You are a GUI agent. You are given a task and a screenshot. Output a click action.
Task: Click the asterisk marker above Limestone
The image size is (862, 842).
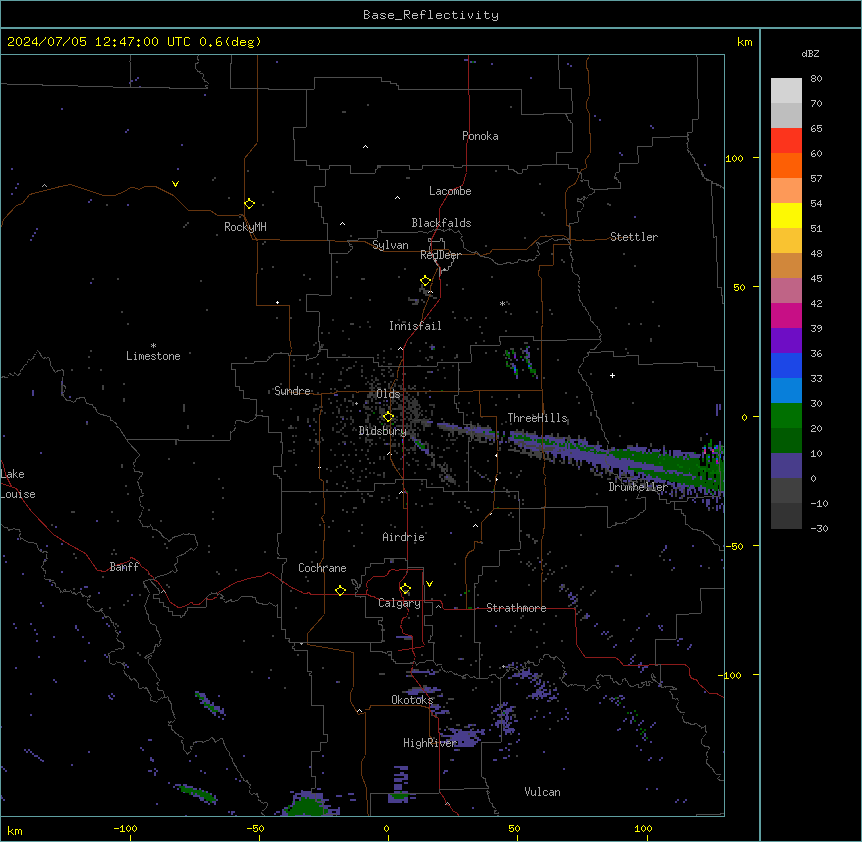coord(153,346)
